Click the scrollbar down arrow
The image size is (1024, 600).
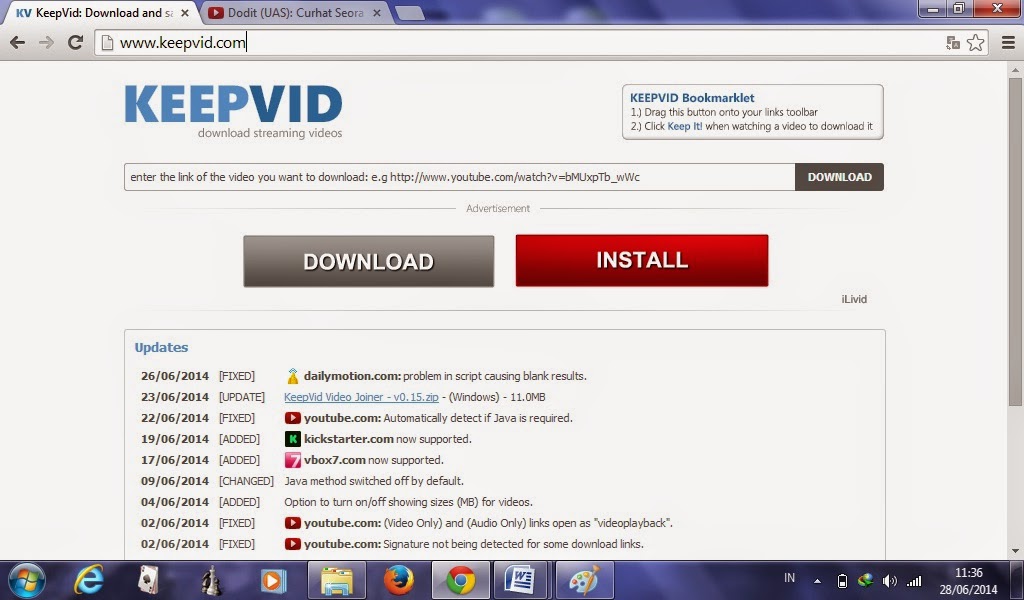tap(1016, 551)
